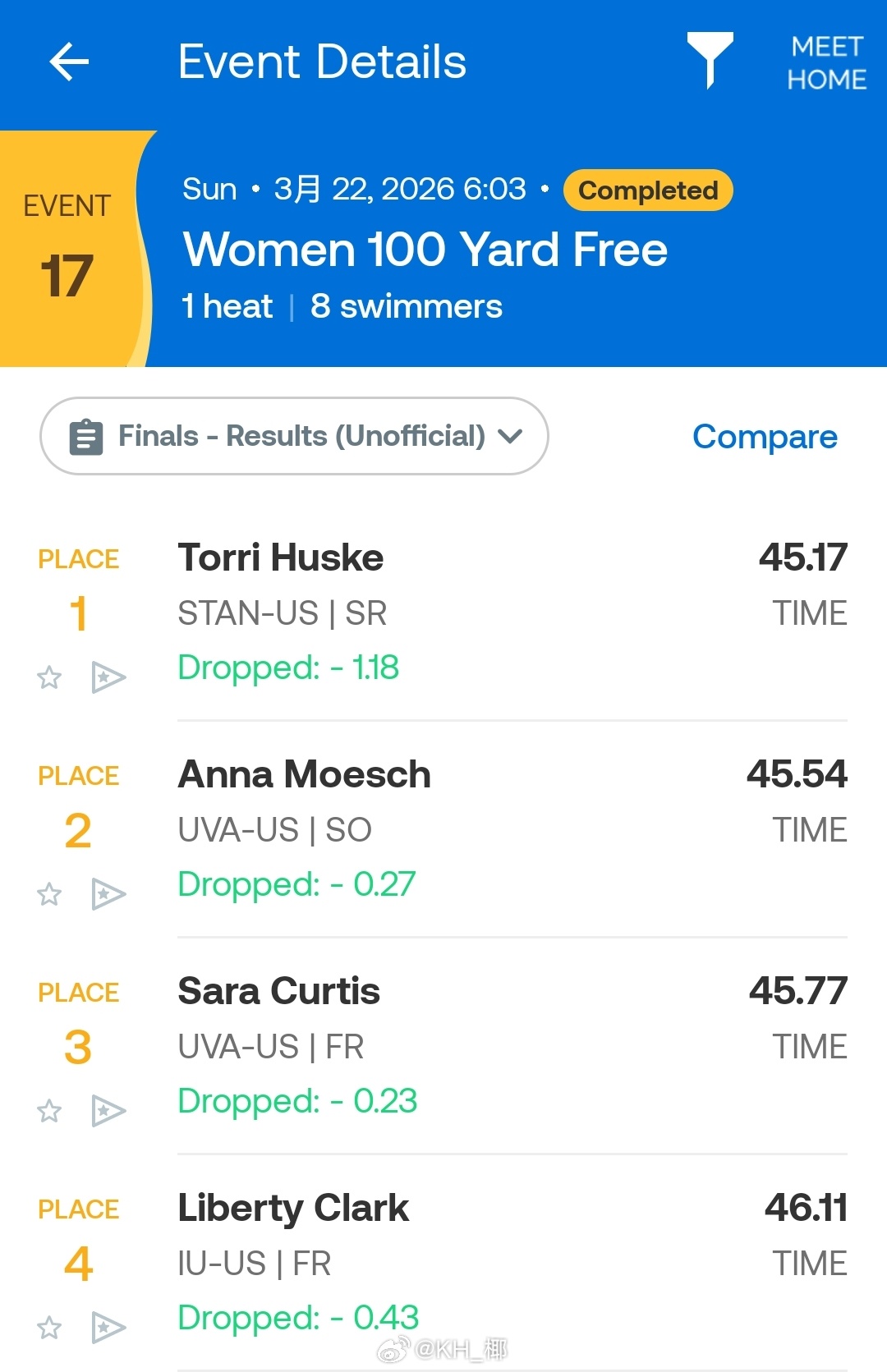Image resolution: width=887 pixels, height=1372 pixels.
Task: Go to Meet Home
Action: [826, 63]
